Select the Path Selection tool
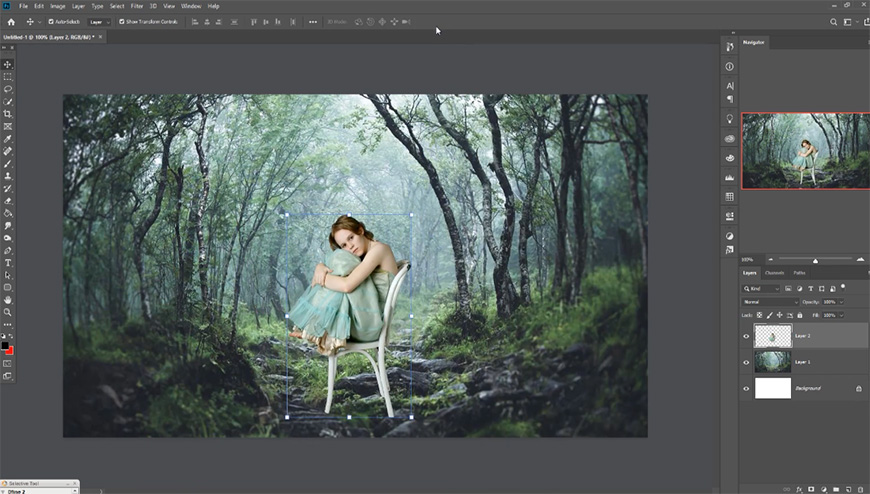This screenshot has height=494, width=870. (x=8, y=275)
